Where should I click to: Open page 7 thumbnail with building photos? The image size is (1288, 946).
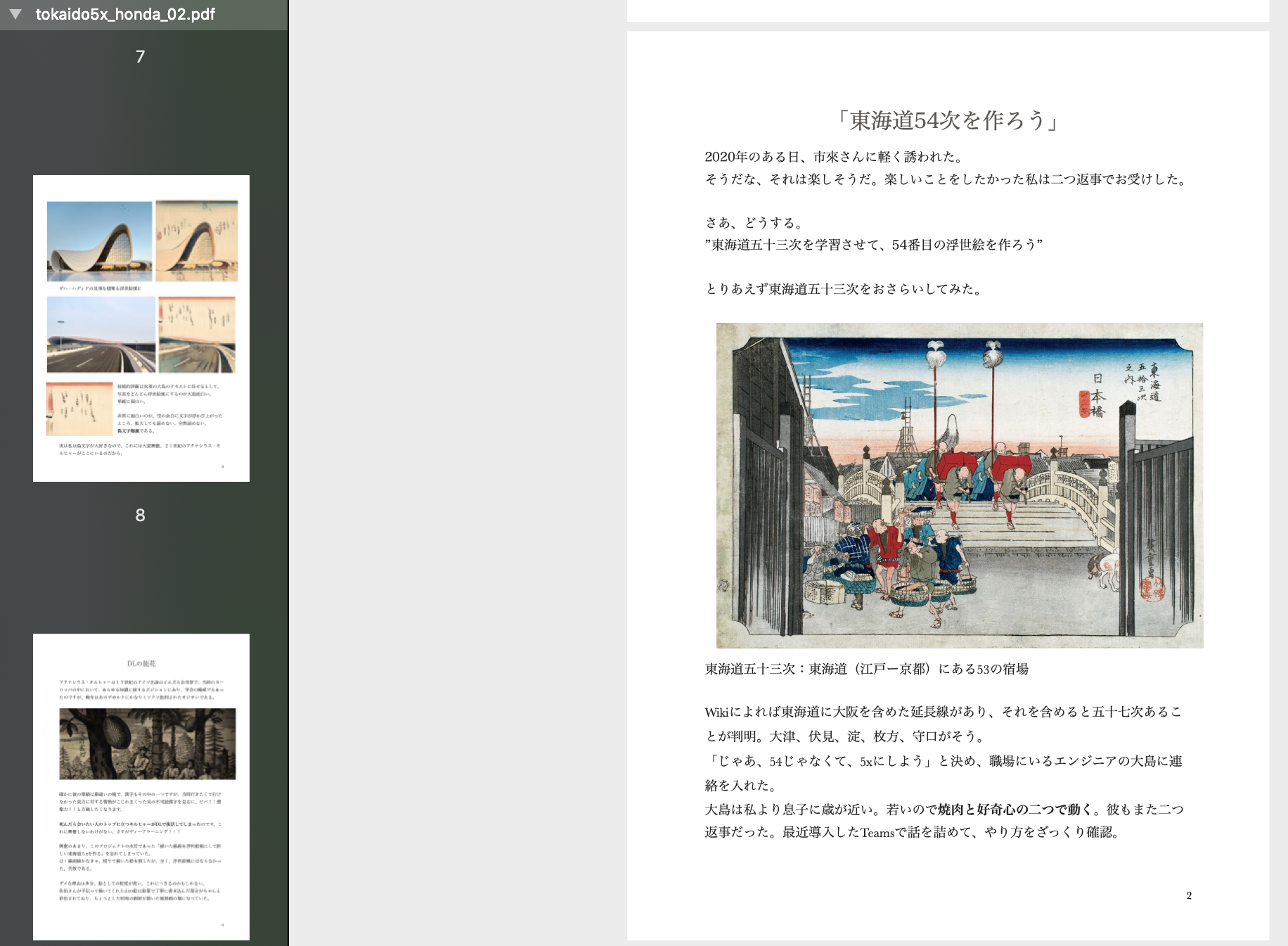click(141, 328)
